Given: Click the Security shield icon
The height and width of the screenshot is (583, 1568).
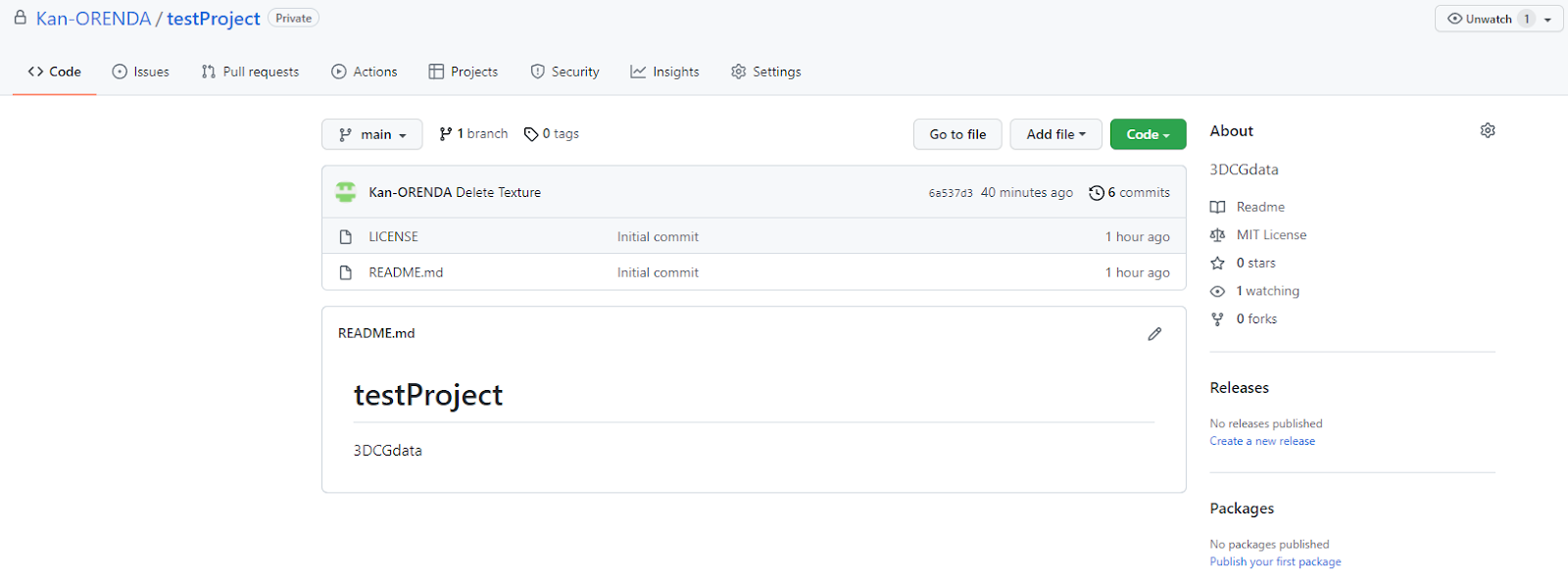Looking at the screenshot, I should pos(537,72).
